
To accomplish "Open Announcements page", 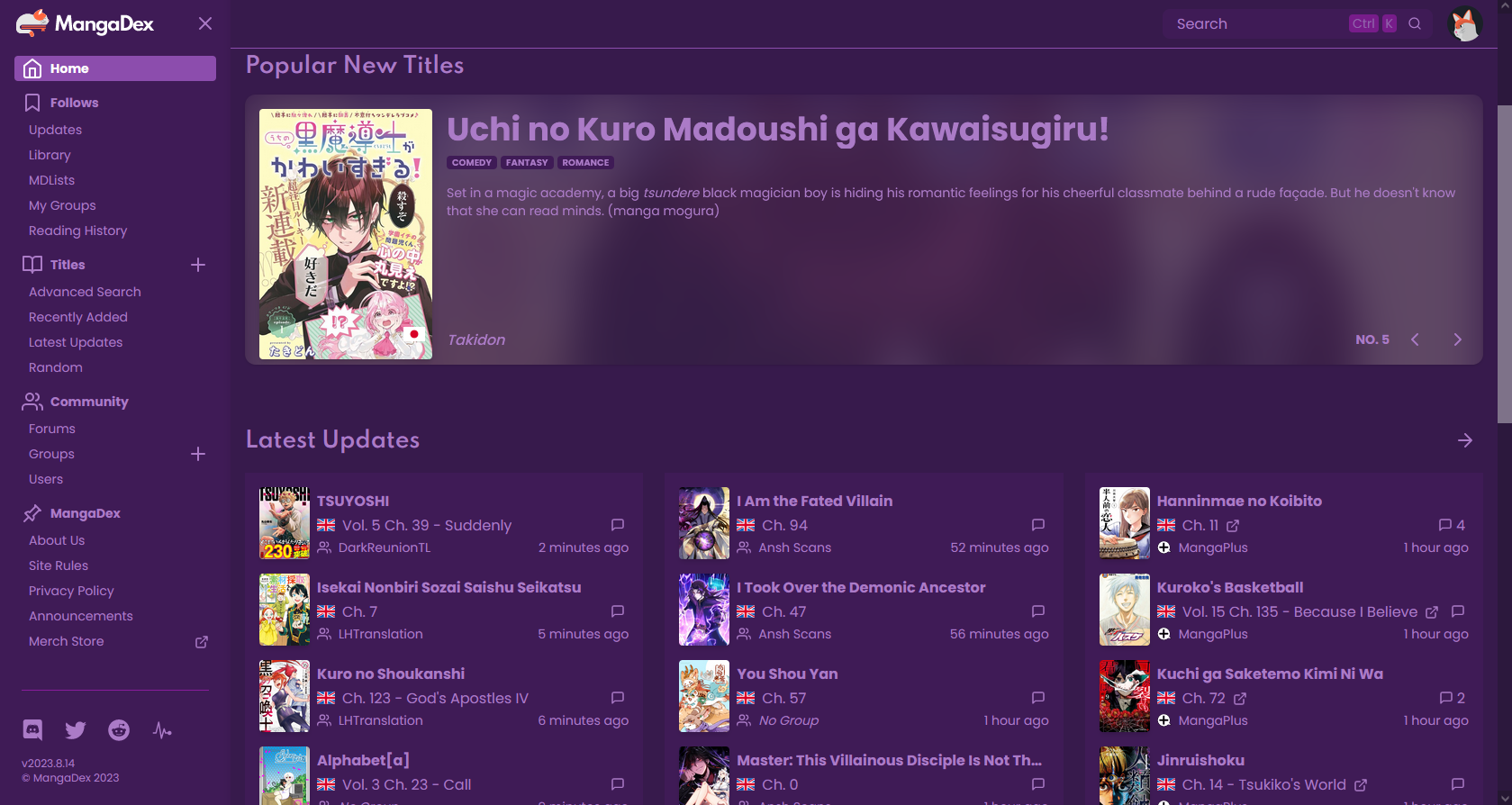I will tap(81, 616).
